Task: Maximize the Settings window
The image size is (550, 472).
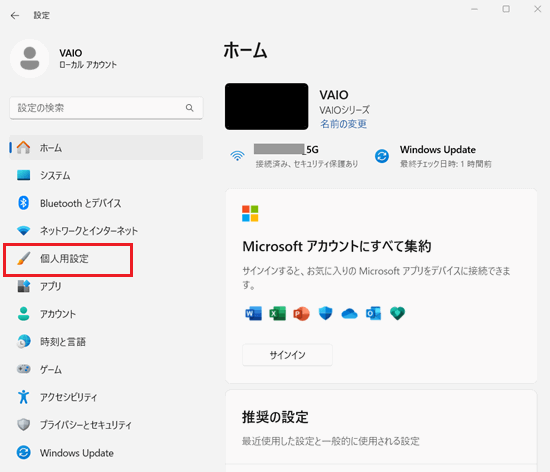Action: coord(506,9)
